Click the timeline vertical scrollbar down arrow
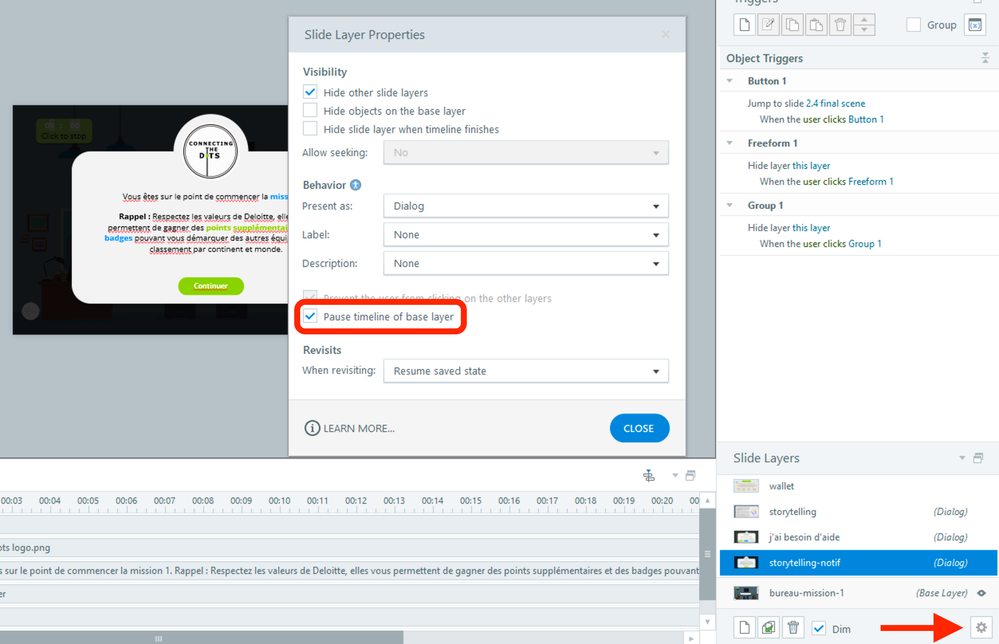This screenshot has width=999, height=644. (x=707, y=622)
